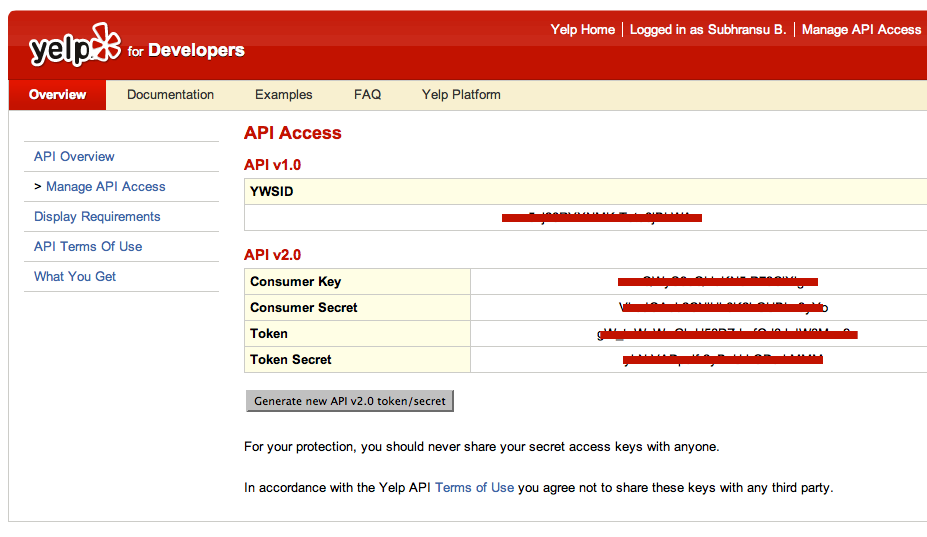Open the Overview tab

pos(57,95)
